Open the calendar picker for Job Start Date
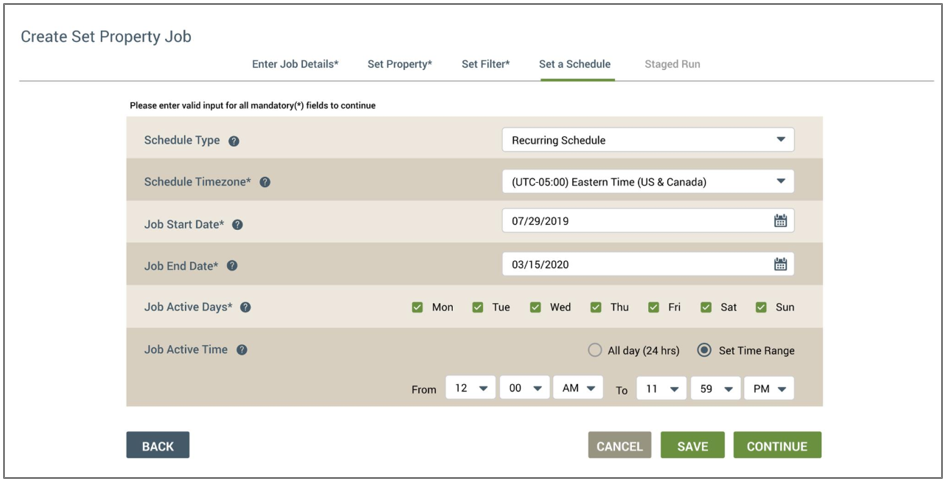The height and width of the screenshot is (483, 946). pos(780,221)
